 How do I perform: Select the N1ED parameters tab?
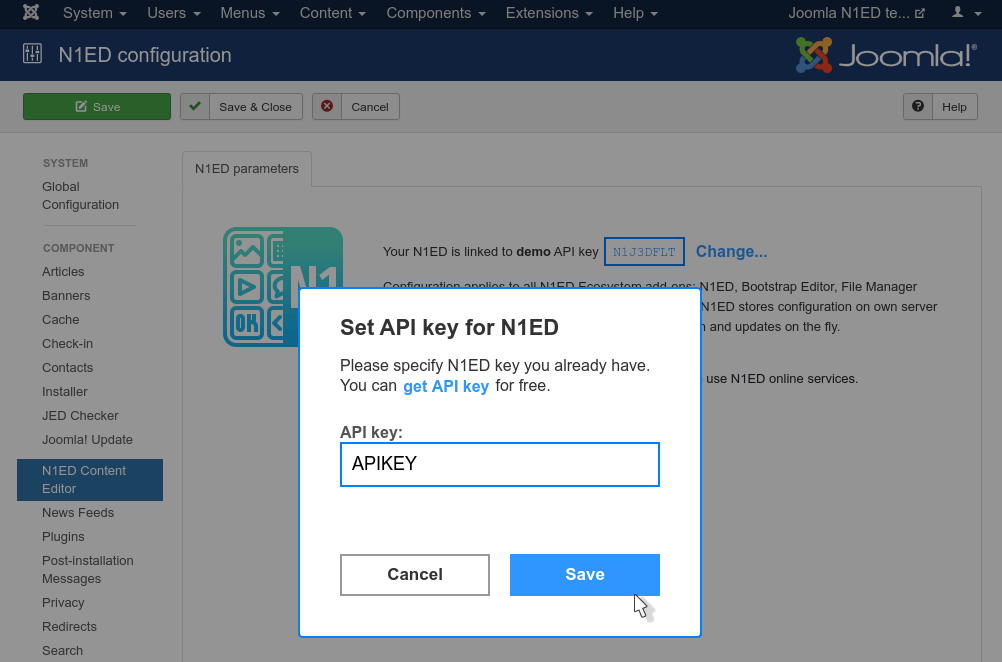(247, 169)
